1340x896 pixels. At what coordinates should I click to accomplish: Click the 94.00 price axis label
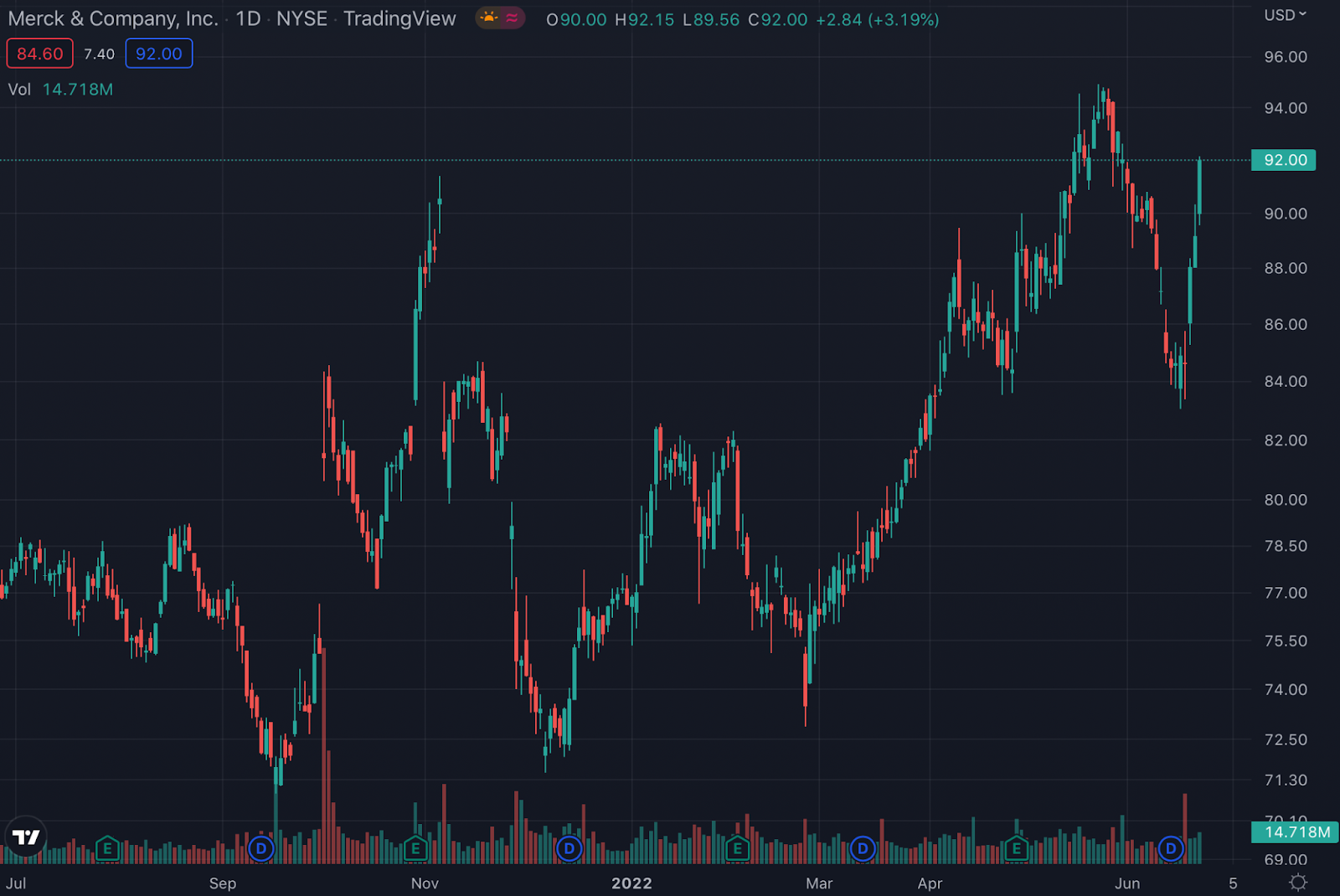point(1286,108)
